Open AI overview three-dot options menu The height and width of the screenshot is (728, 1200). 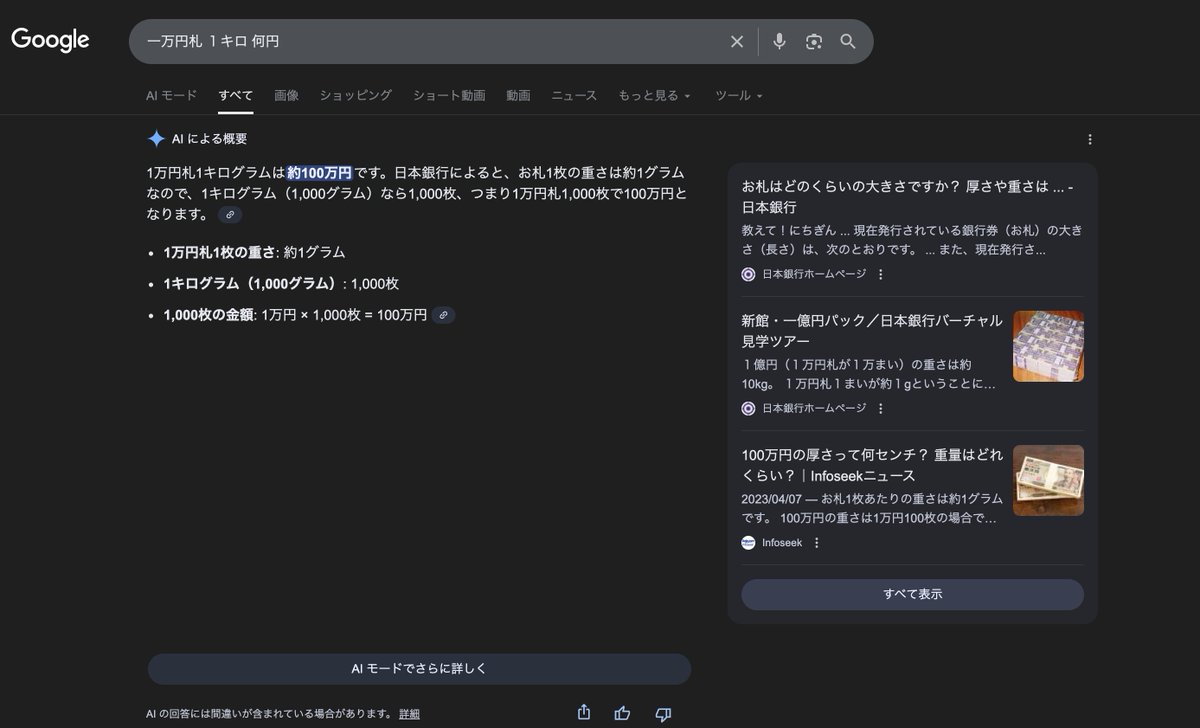click(x=1090, y=140)
